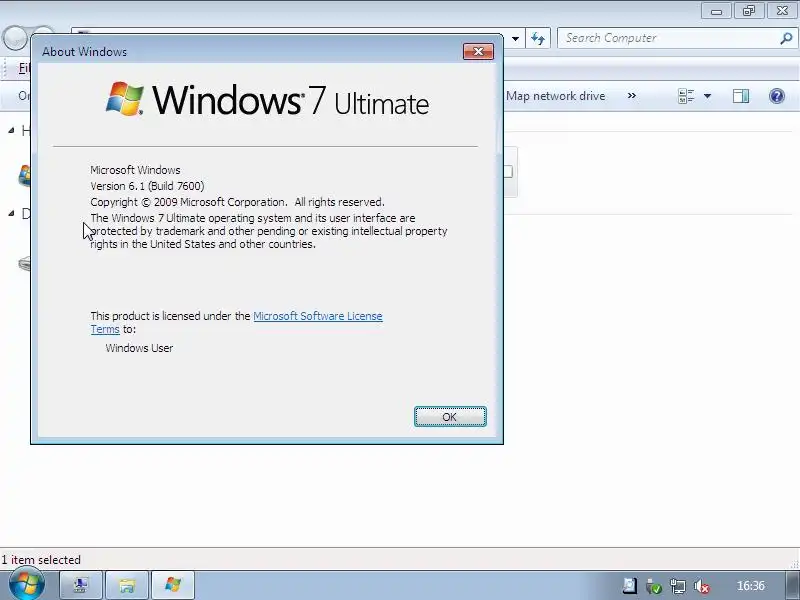This screenshot has width=800, height=600.
Task: Open Safely Remove Hardware tray icon
Action: coord(654,586)
